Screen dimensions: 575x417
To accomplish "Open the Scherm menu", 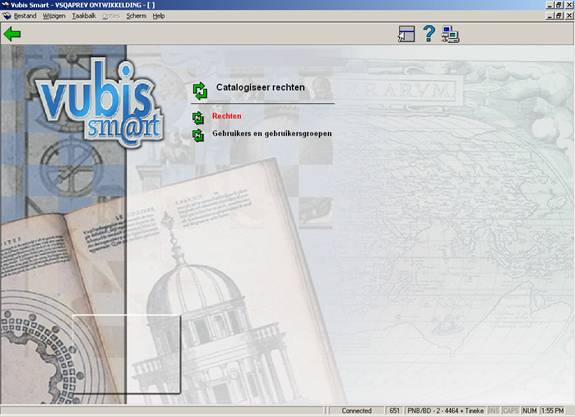I will pyautogui.click(x=136, y=16).
